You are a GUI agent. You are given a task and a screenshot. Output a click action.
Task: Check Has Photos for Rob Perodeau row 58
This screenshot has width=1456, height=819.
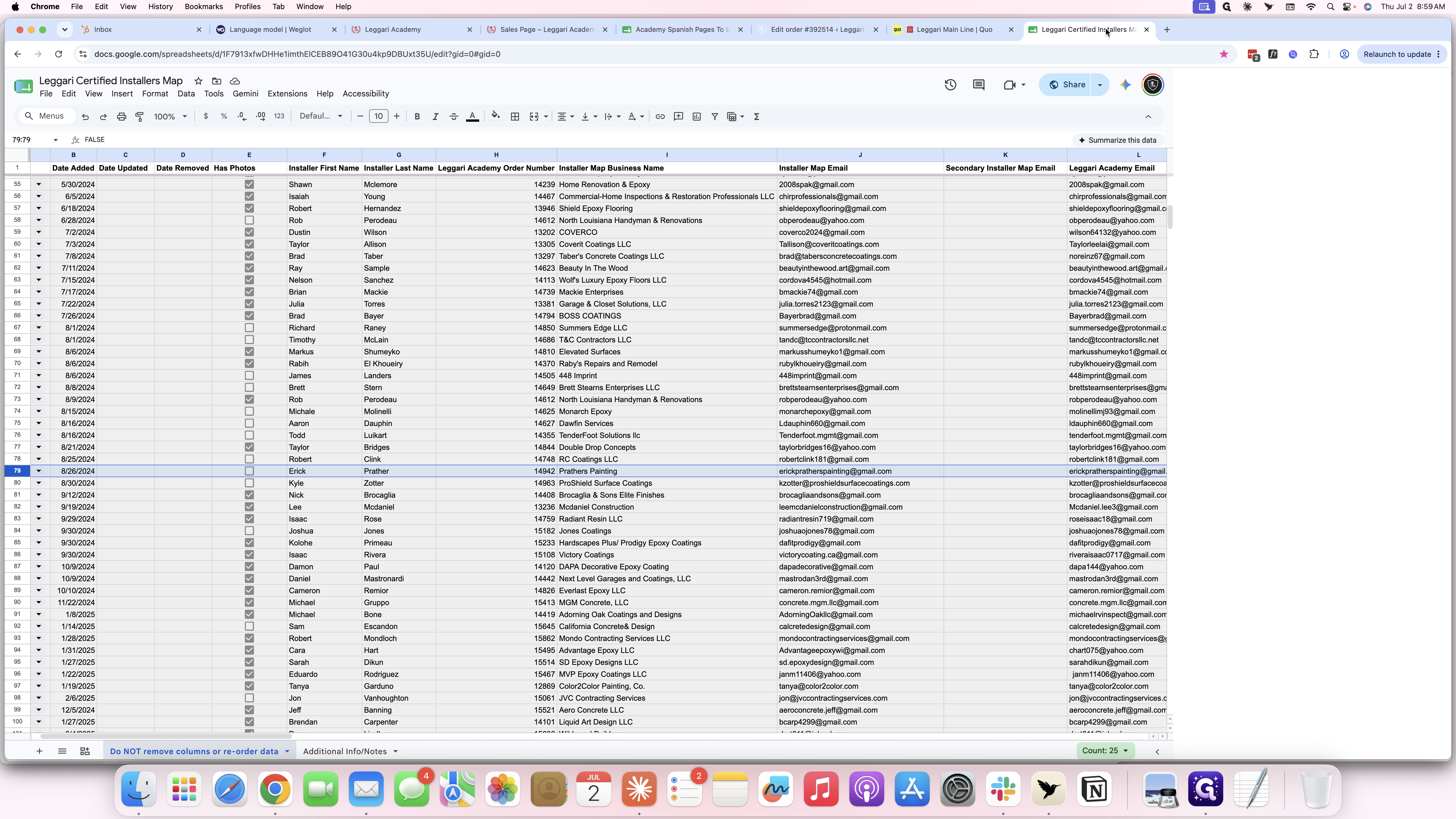coord(249,220)
